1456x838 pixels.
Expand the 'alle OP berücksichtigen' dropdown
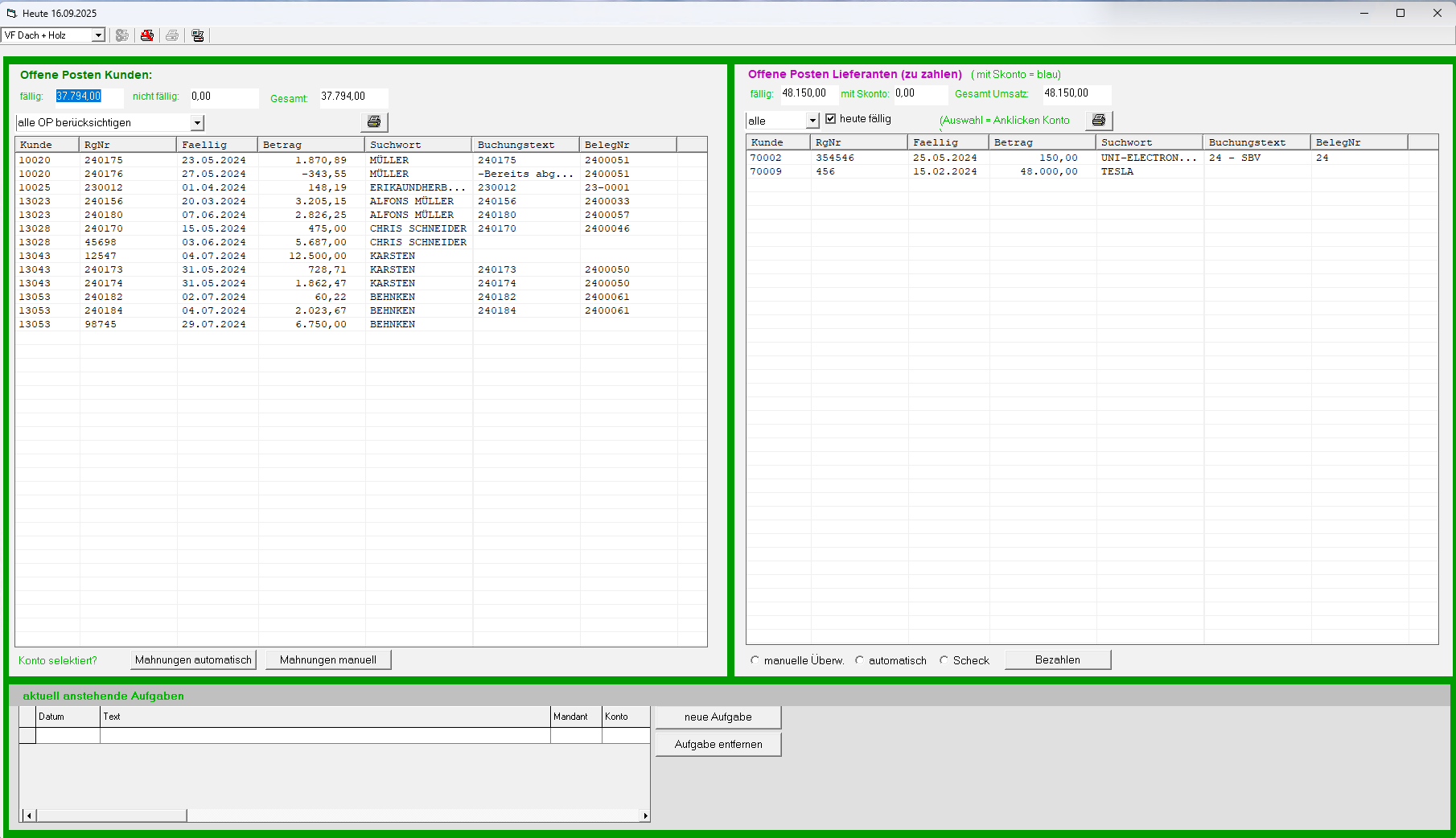pyautogui.click(x=197, y=123)
